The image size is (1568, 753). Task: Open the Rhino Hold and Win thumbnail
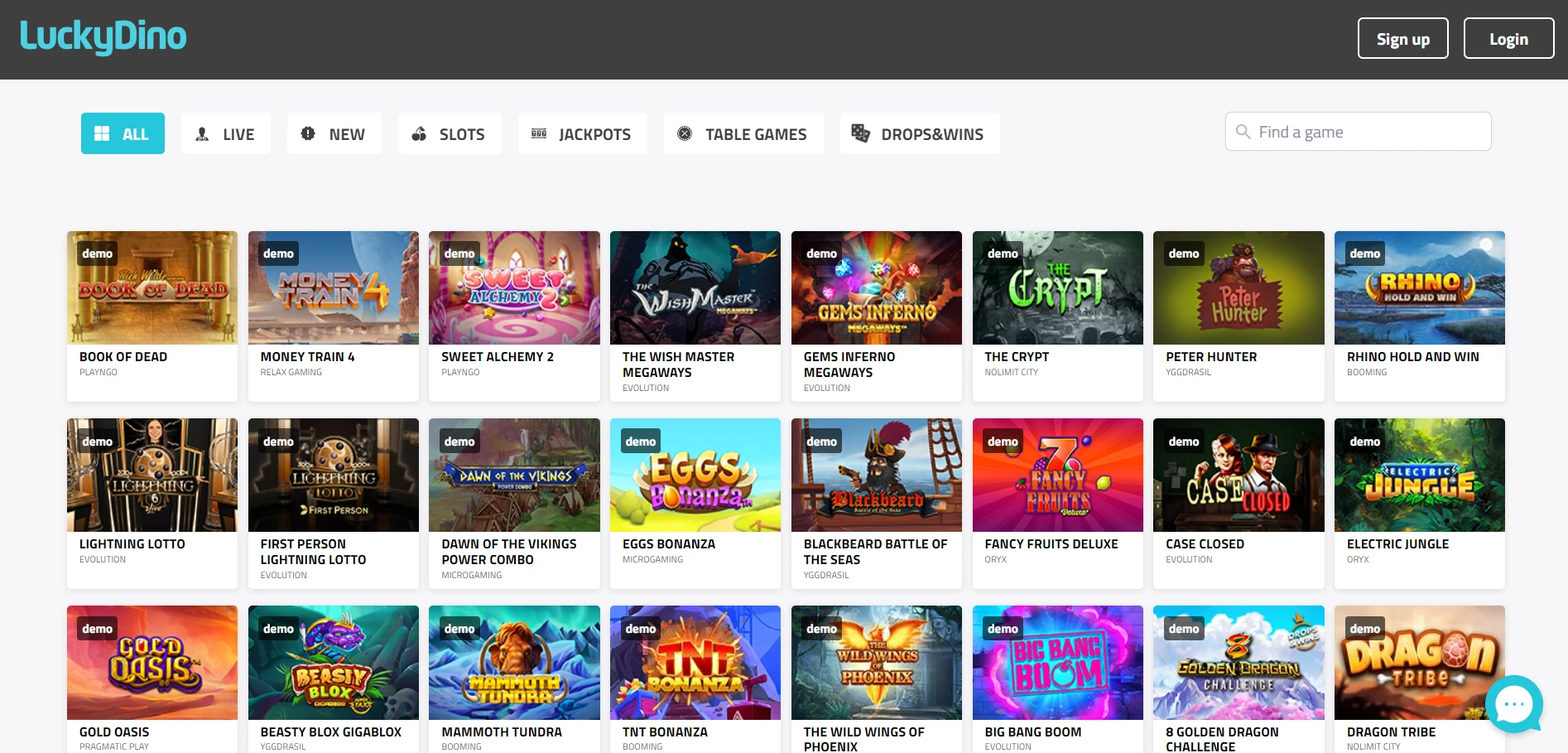tap(1420, 287)
